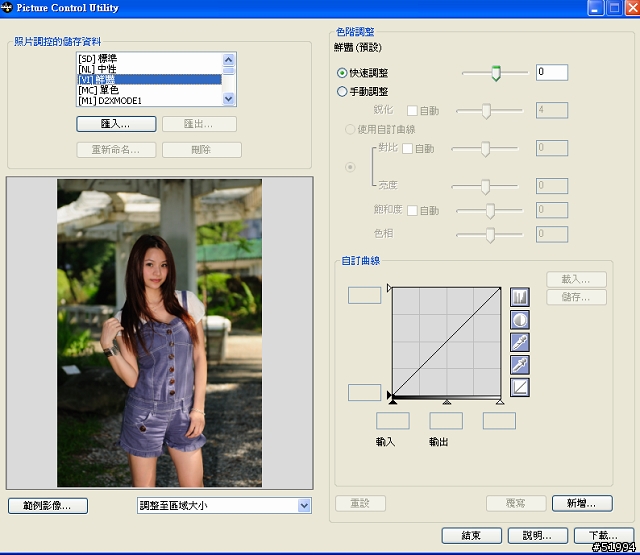Click the list scroll down arrow
Image resolution: width=640 pixels, height=555 pixels.
tap(229, 99)
